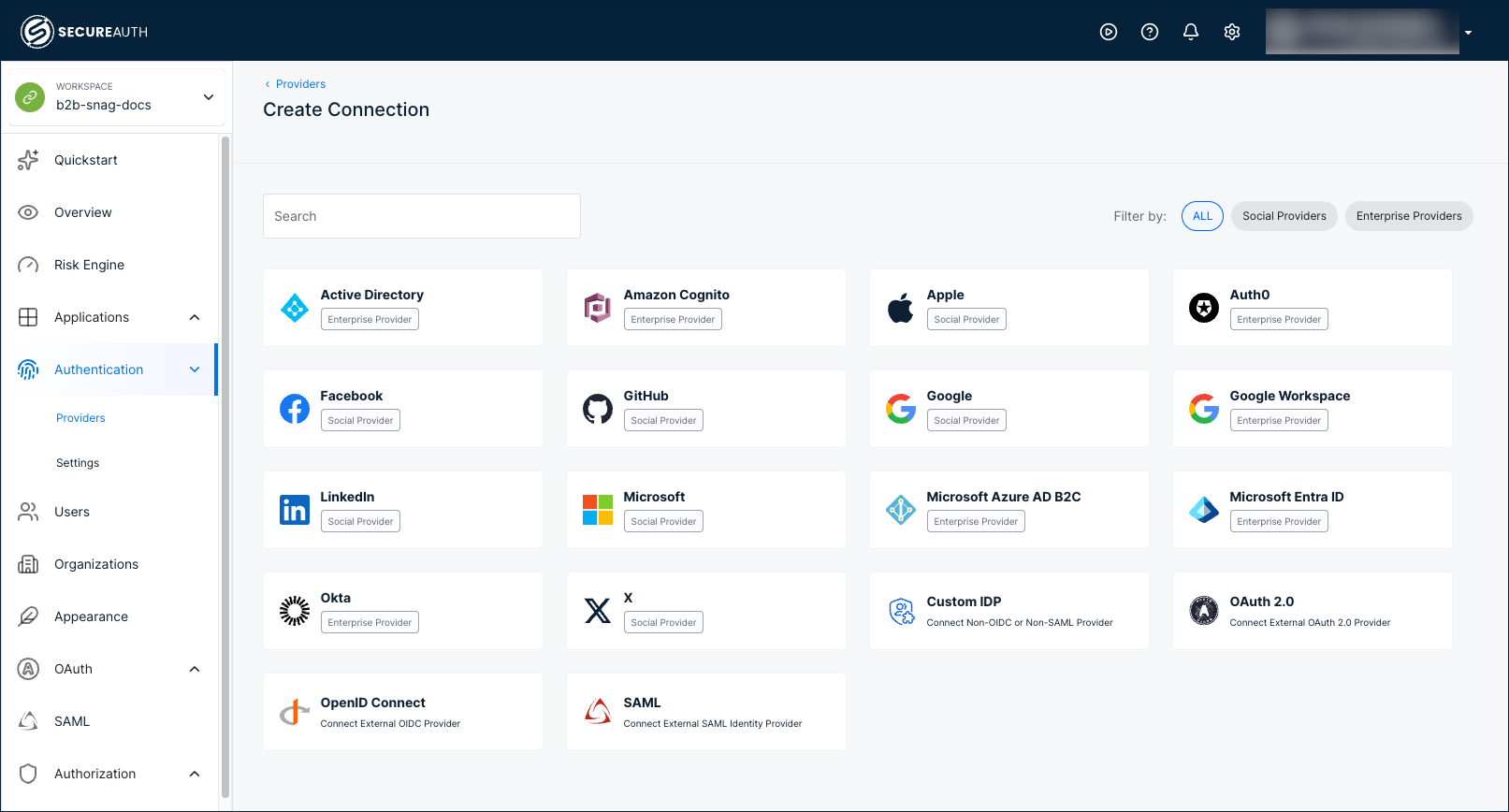Click the 'Amazon Cognito' title

[x=676, y=295]
